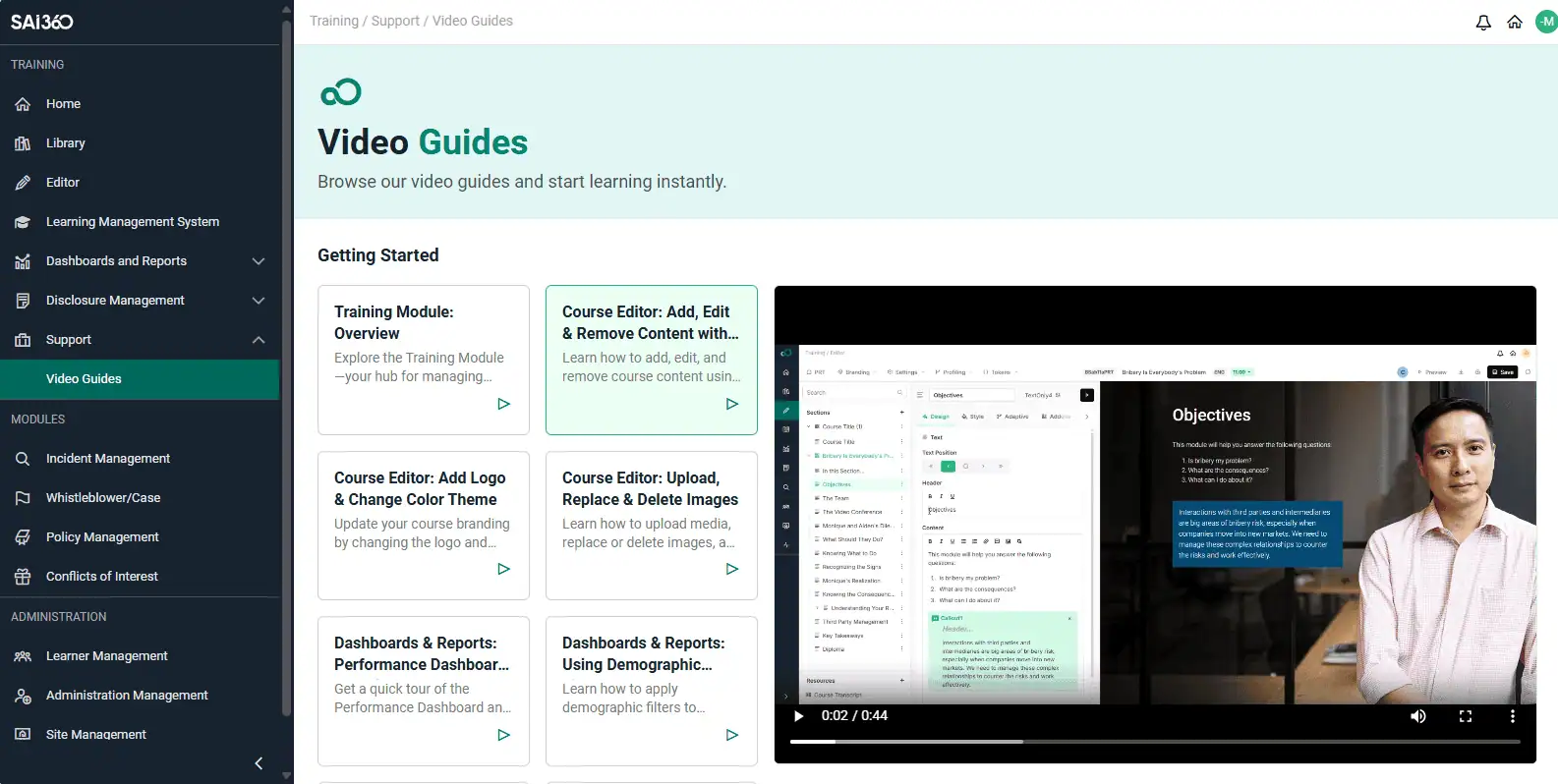The image size is (1558, 784).
Task: Play the Upload, Replace & Delete Images guide
Action: point(731,569)
